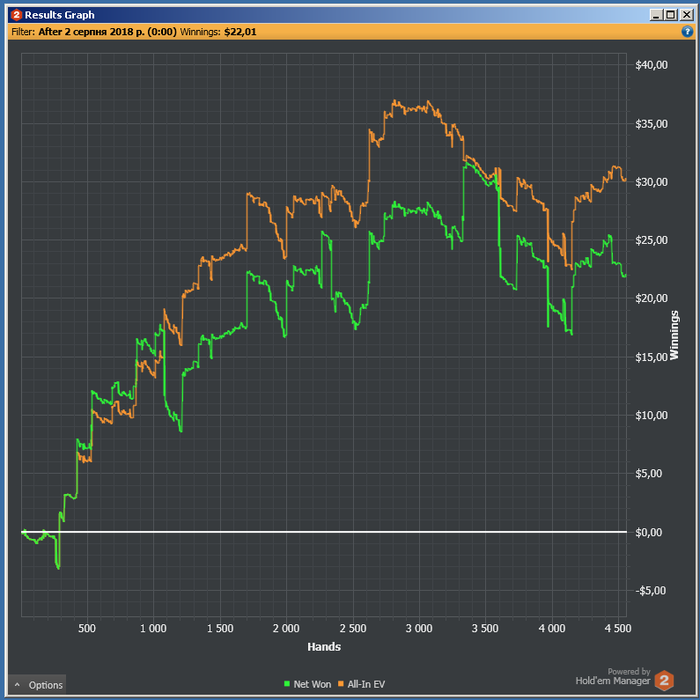Screen dimensions: 700x700
Task: Click the filter text "After 2 серпня 2018 р. (0:00)"
Action: [x=108, y=32]
